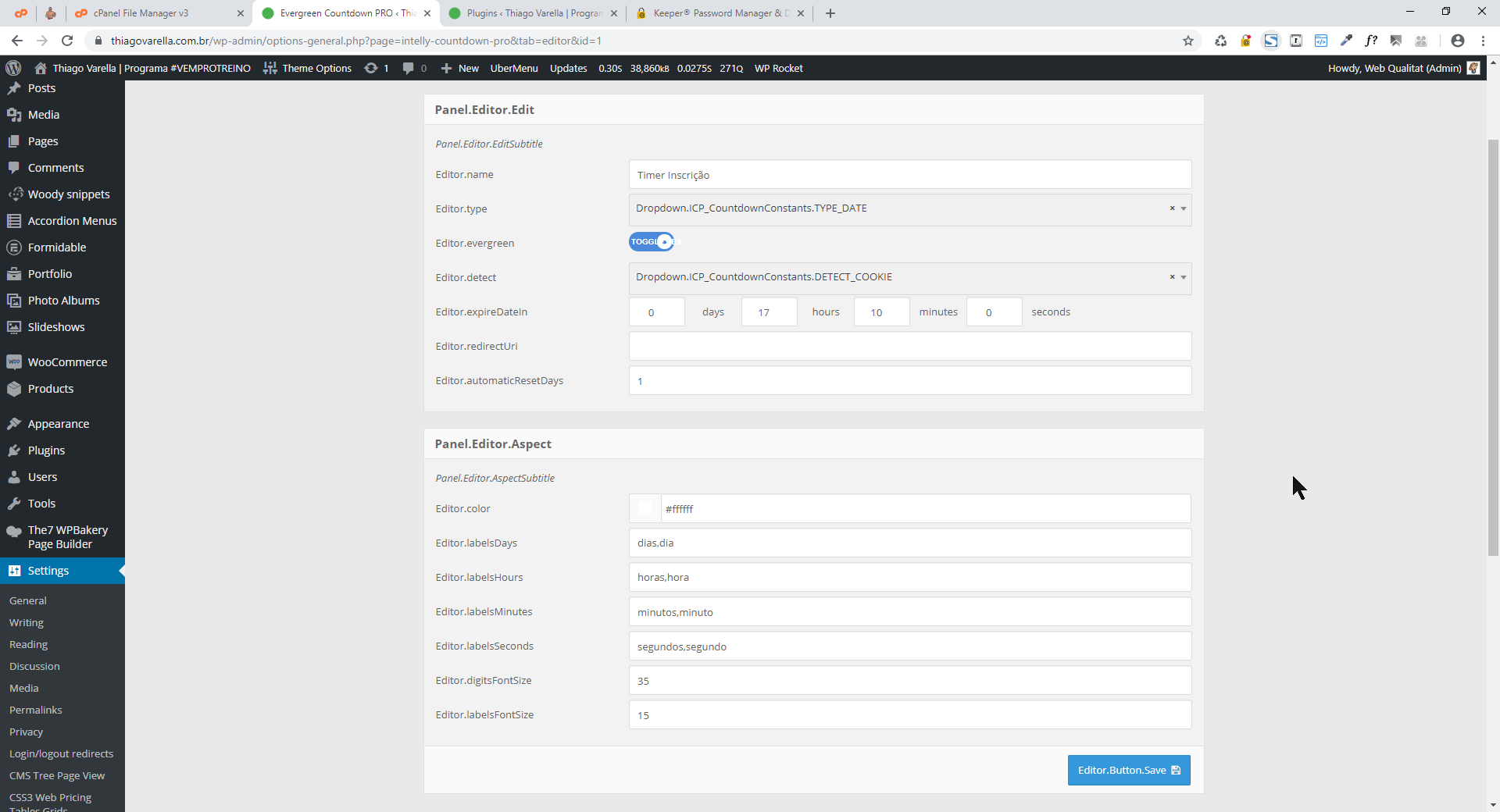This screenshot has height=812, width=1500.
Task: Click the Editor.color white swatch
Action: point(645,509)
